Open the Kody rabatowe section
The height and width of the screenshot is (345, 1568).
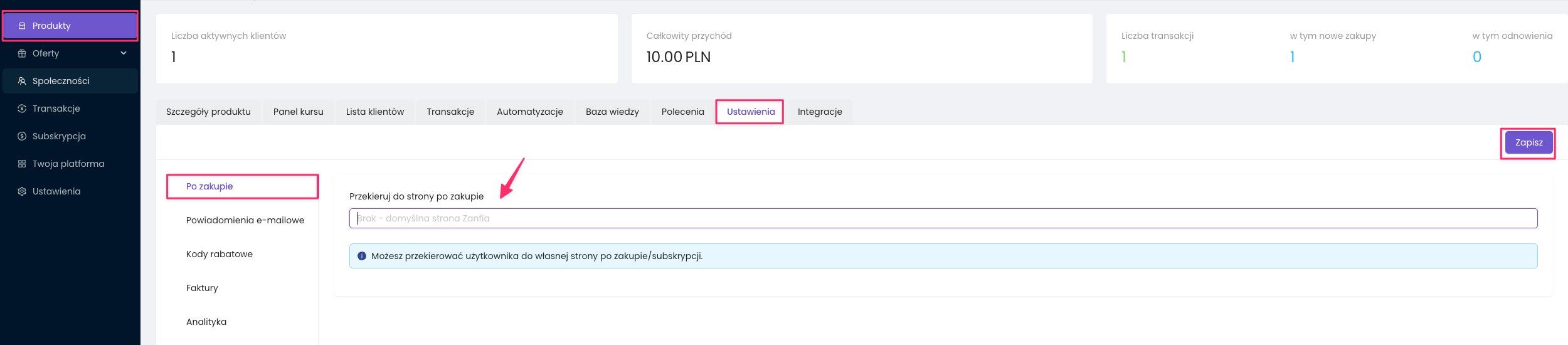[x=220, y=254]
